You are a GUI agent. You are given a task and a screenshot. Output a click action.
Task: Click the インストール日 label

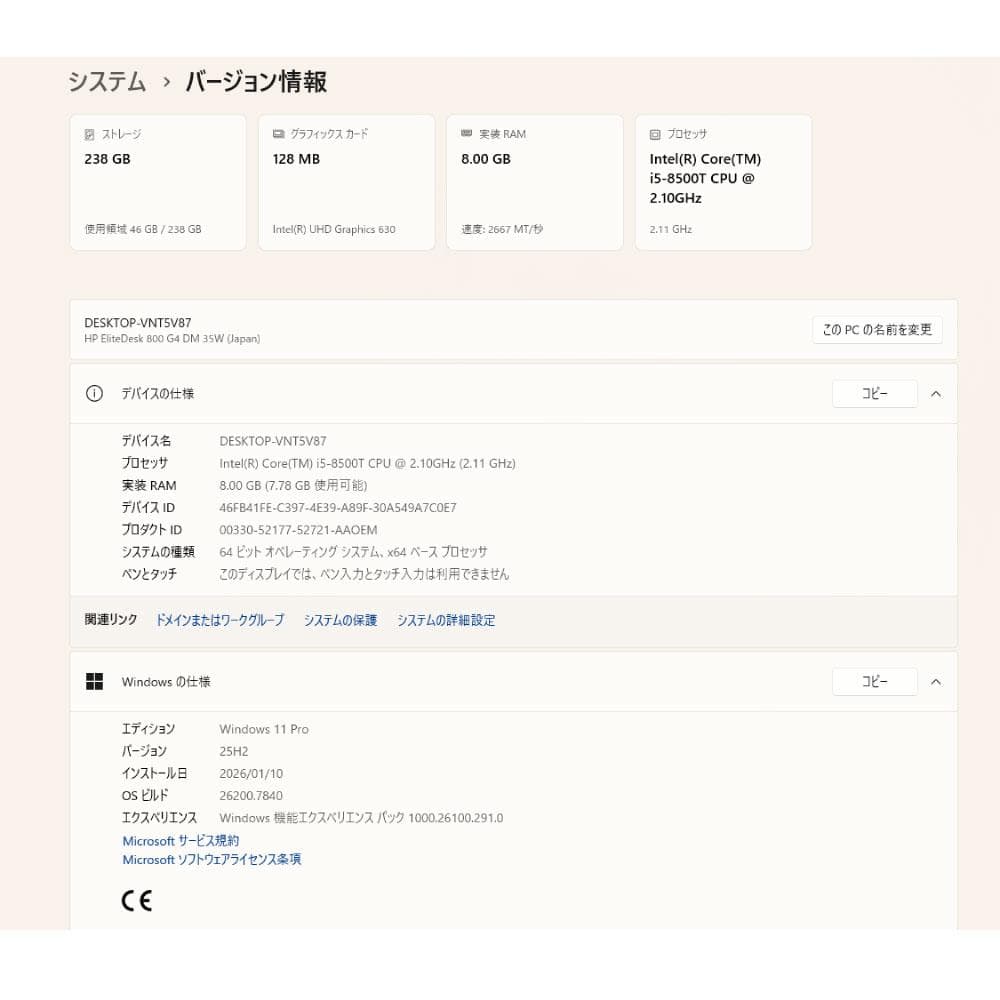click(x=154, y=773)
